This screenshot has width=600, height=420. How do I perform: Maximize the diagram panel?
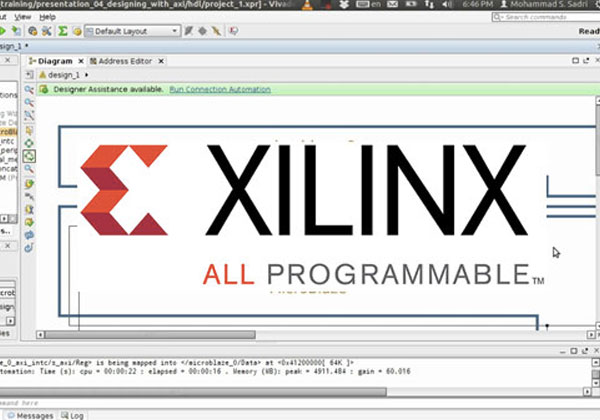pos(575,60)
